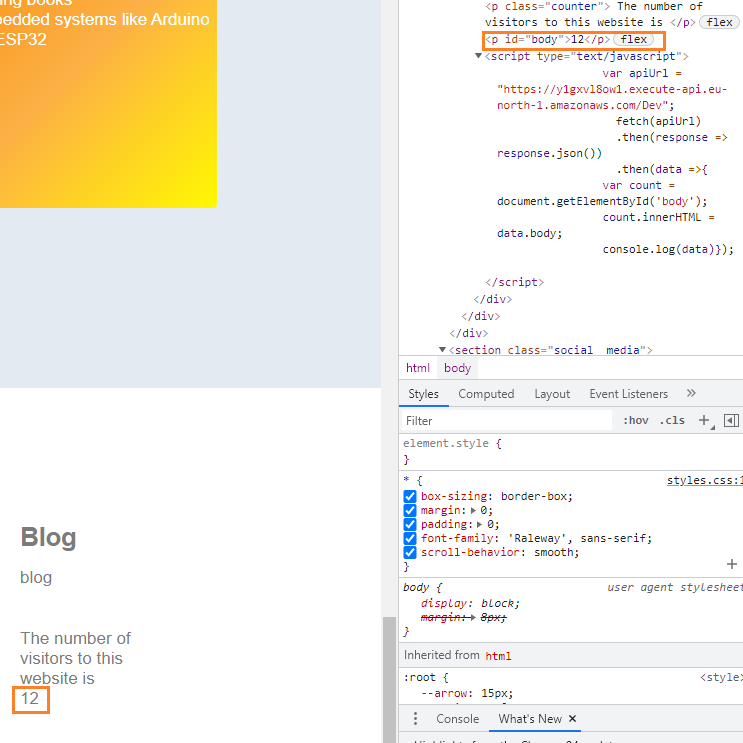Insert style rule below the * rule
This screenshot has width=743, height=743.
732,564
